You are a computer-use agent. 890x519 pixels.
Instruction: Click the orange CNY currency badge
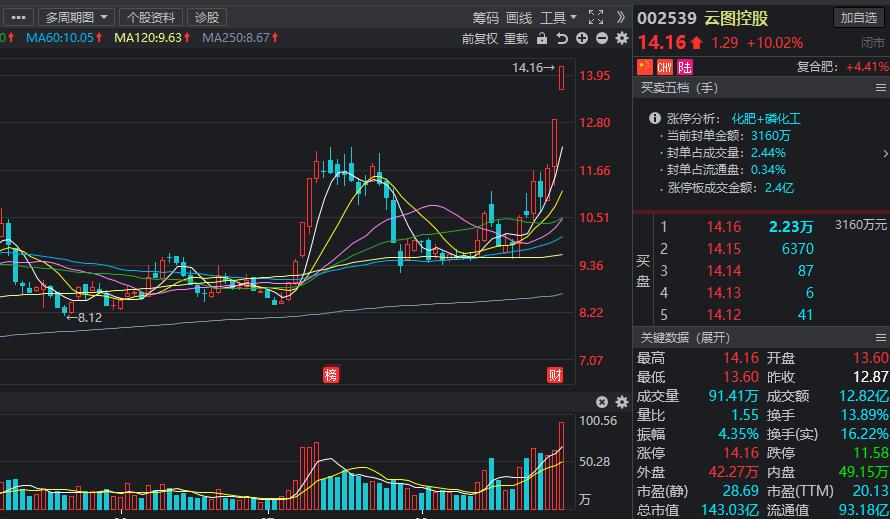point(665,67)
